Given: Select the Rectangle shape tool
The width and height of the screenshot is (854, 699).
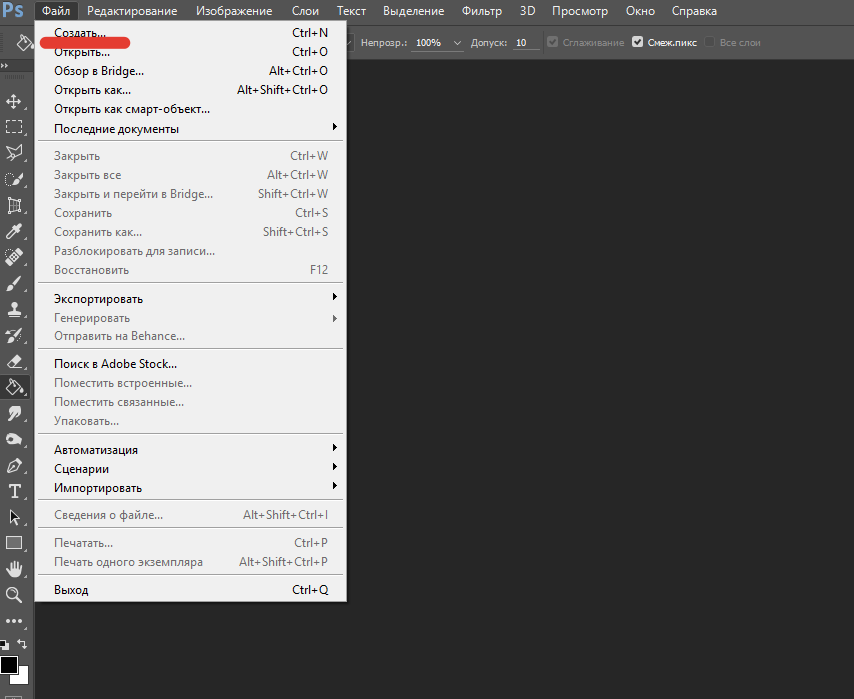Looking at the screenshot, I should 14,543.
